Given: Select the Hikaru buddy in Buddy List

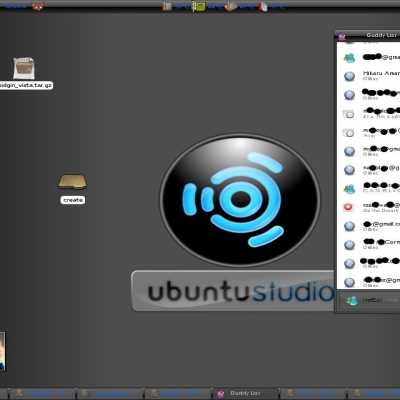Looking at the screenshot, I should tap(368, 76).
